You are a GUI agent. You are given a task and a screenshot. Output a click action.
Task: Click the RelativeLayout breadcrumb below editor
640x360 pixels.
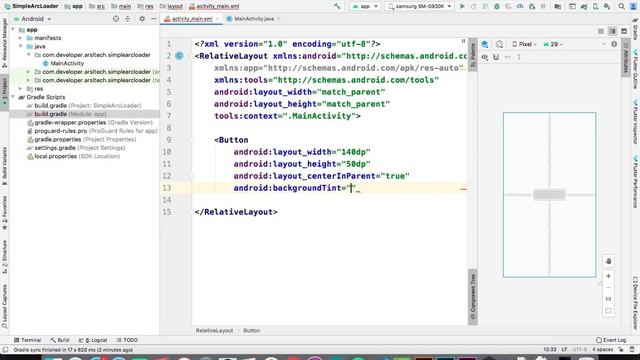tap(214, 331)
